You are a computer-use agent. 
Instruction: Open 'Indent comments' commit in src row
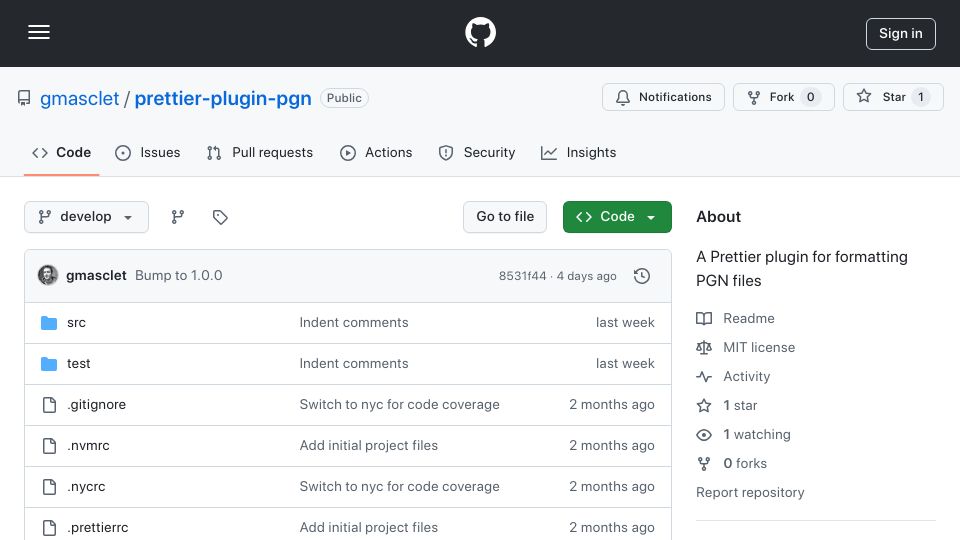pyautogui.click(x=354, y=323)
